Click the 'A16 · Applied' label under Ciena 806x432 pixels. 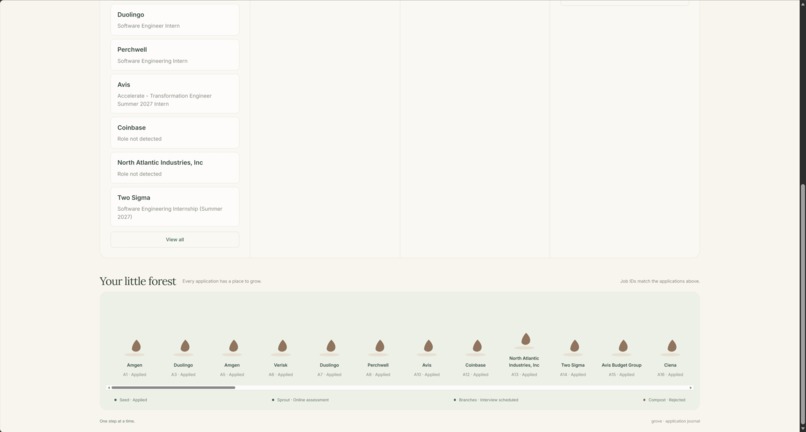pyautogui.click(x=670, y=375)
